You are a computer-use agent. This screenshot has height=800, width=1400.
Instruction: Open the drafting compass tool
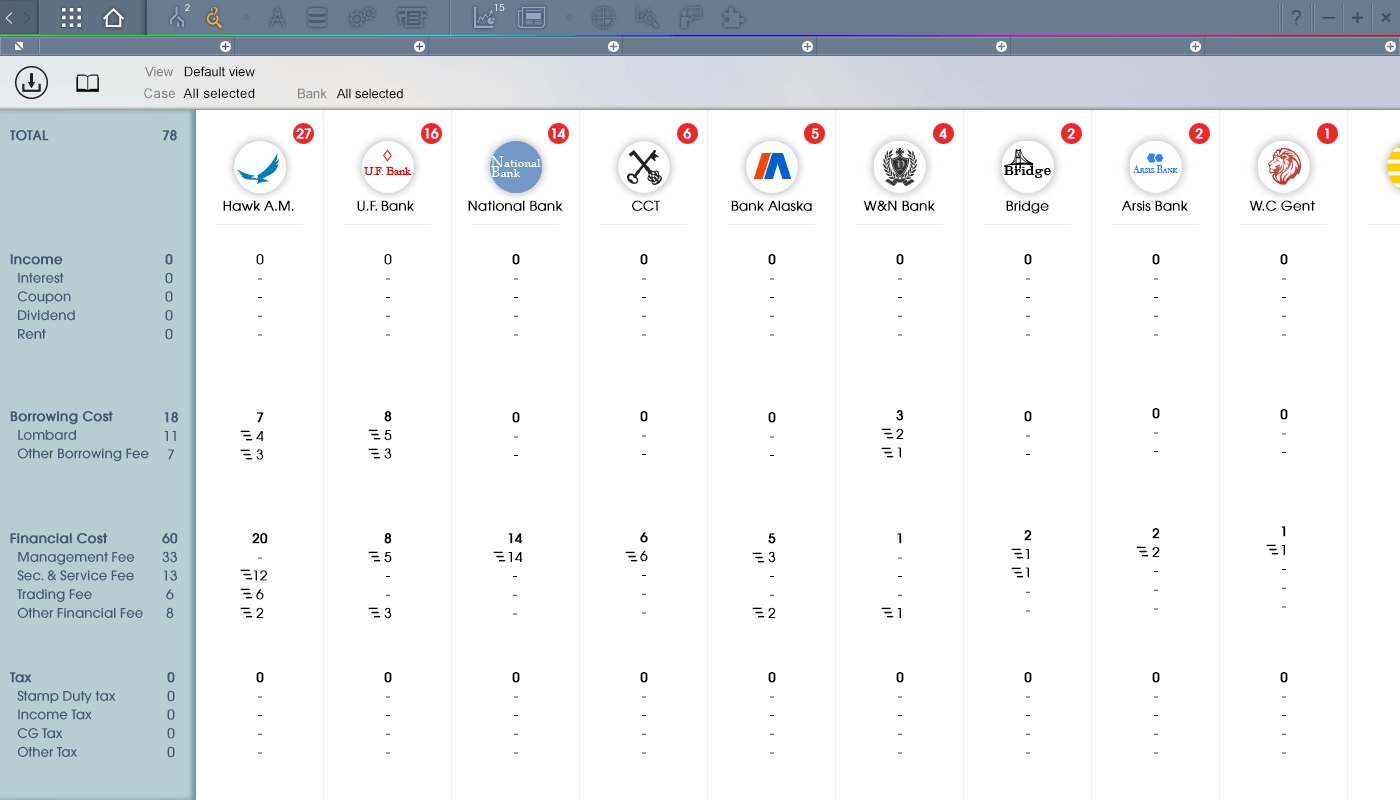point(280,17)
